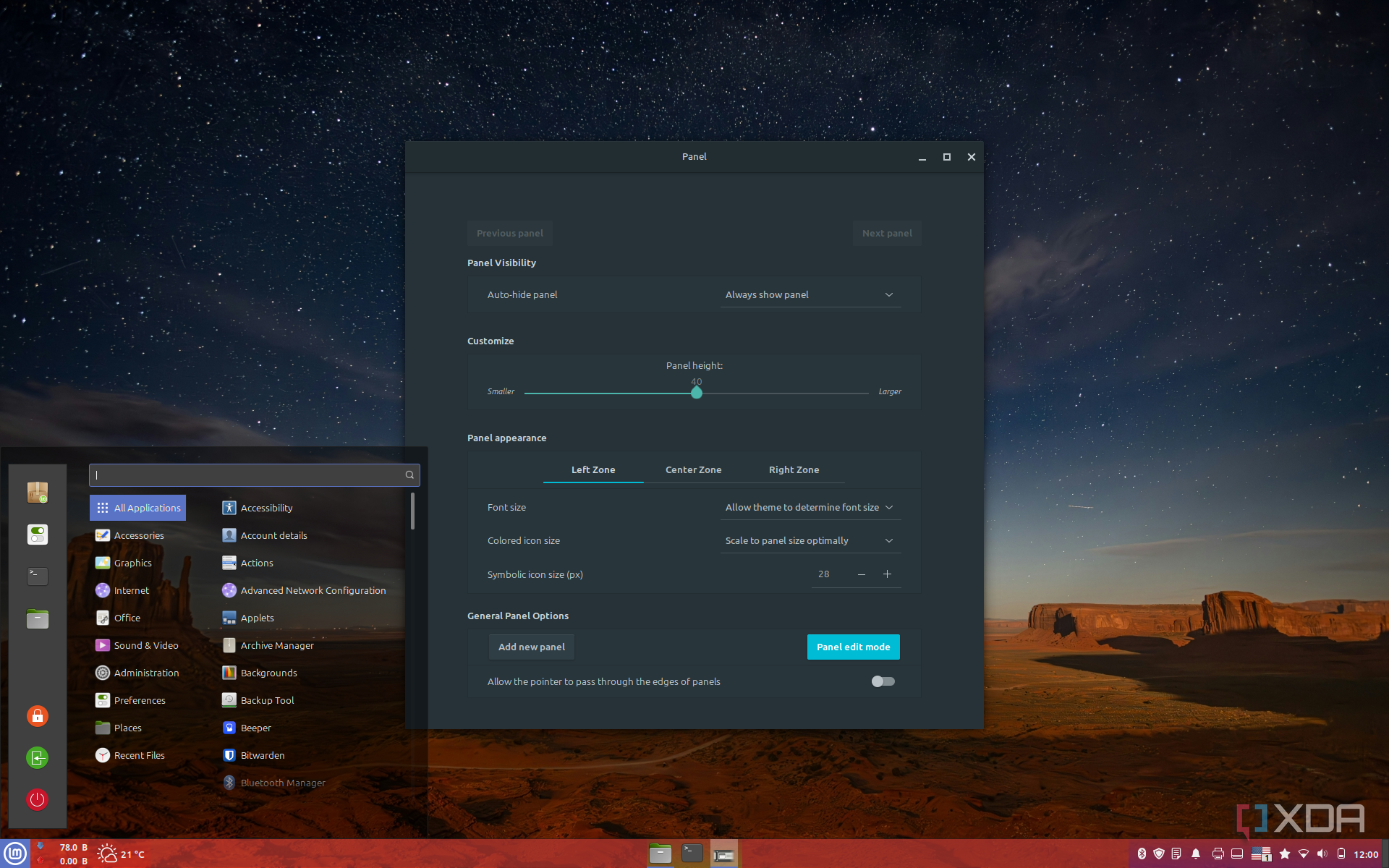Open the notifications bell in tray
This screenshot has height=868, width=1389.
pos(1196,854)
